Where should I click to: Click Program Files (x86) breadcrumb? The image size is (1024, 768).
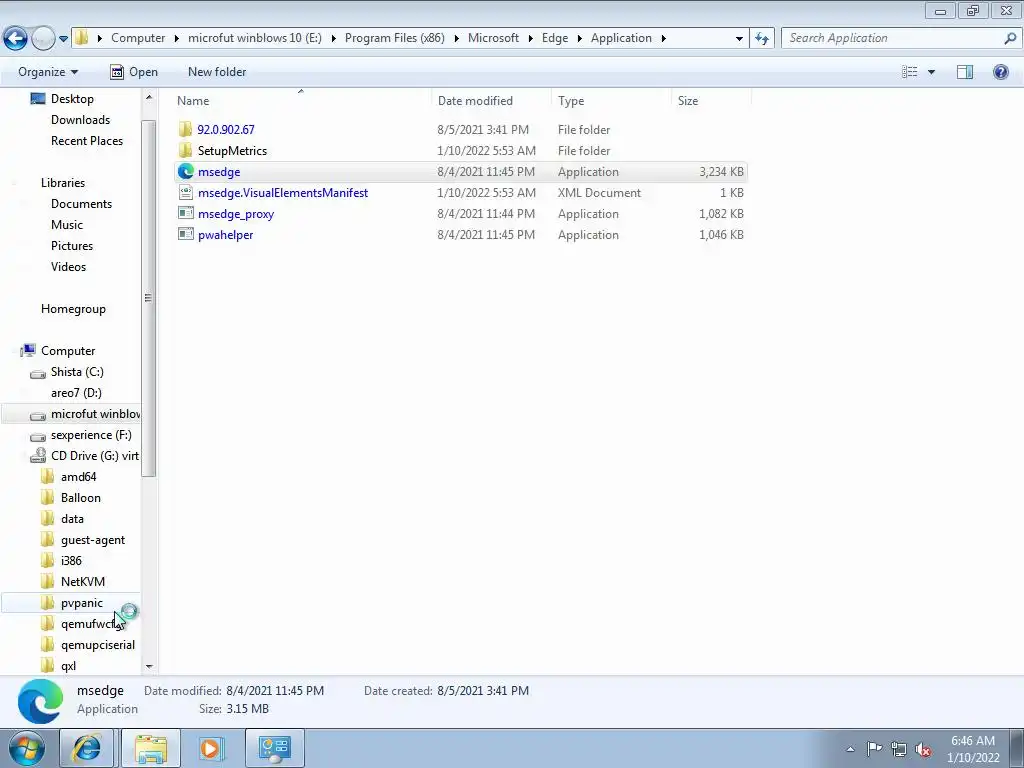coord(394,38)
